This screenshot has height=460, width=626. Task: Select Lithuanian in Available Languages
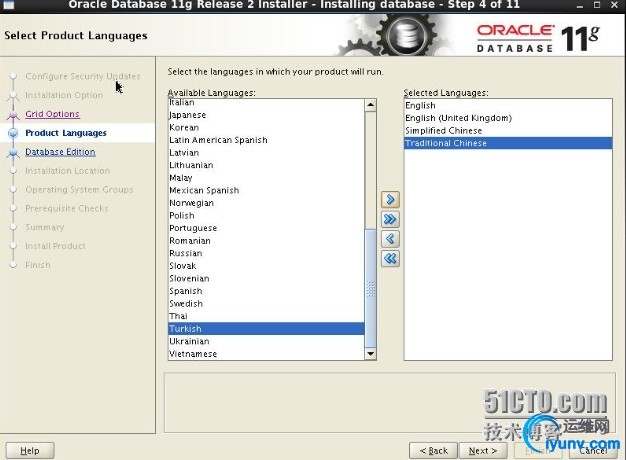click(266, 165)
